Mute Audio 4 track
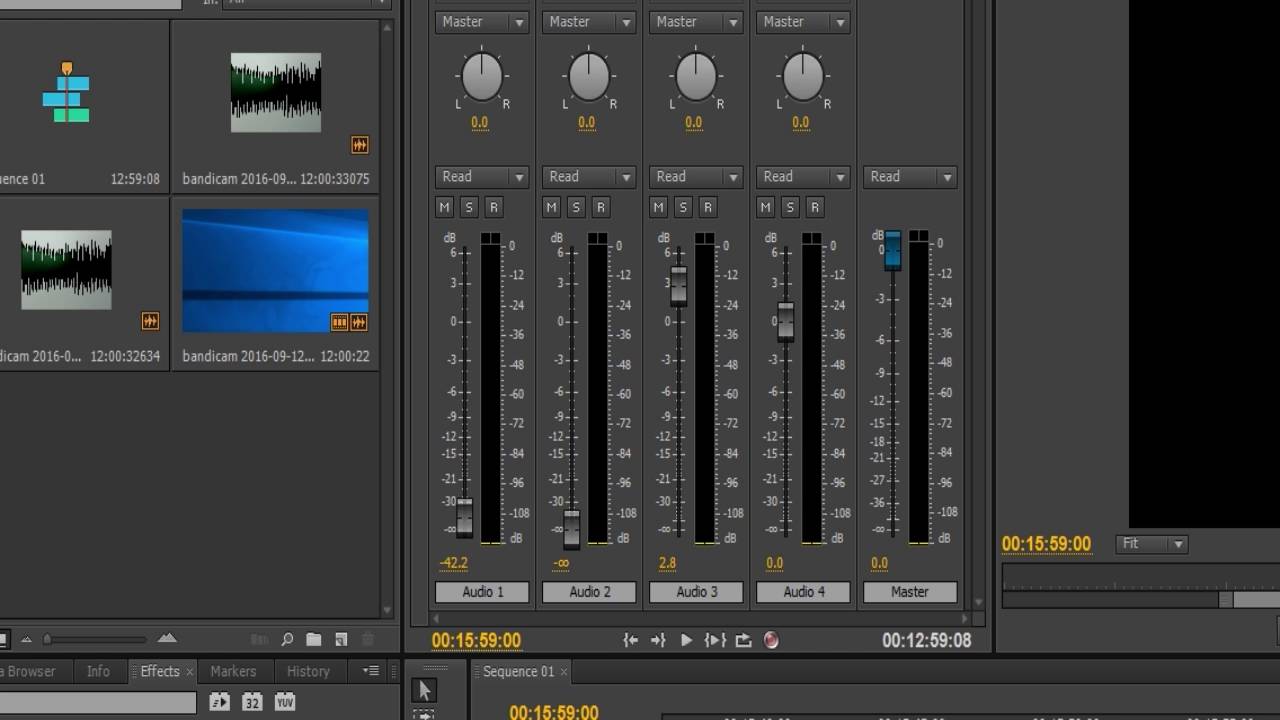 766,207
